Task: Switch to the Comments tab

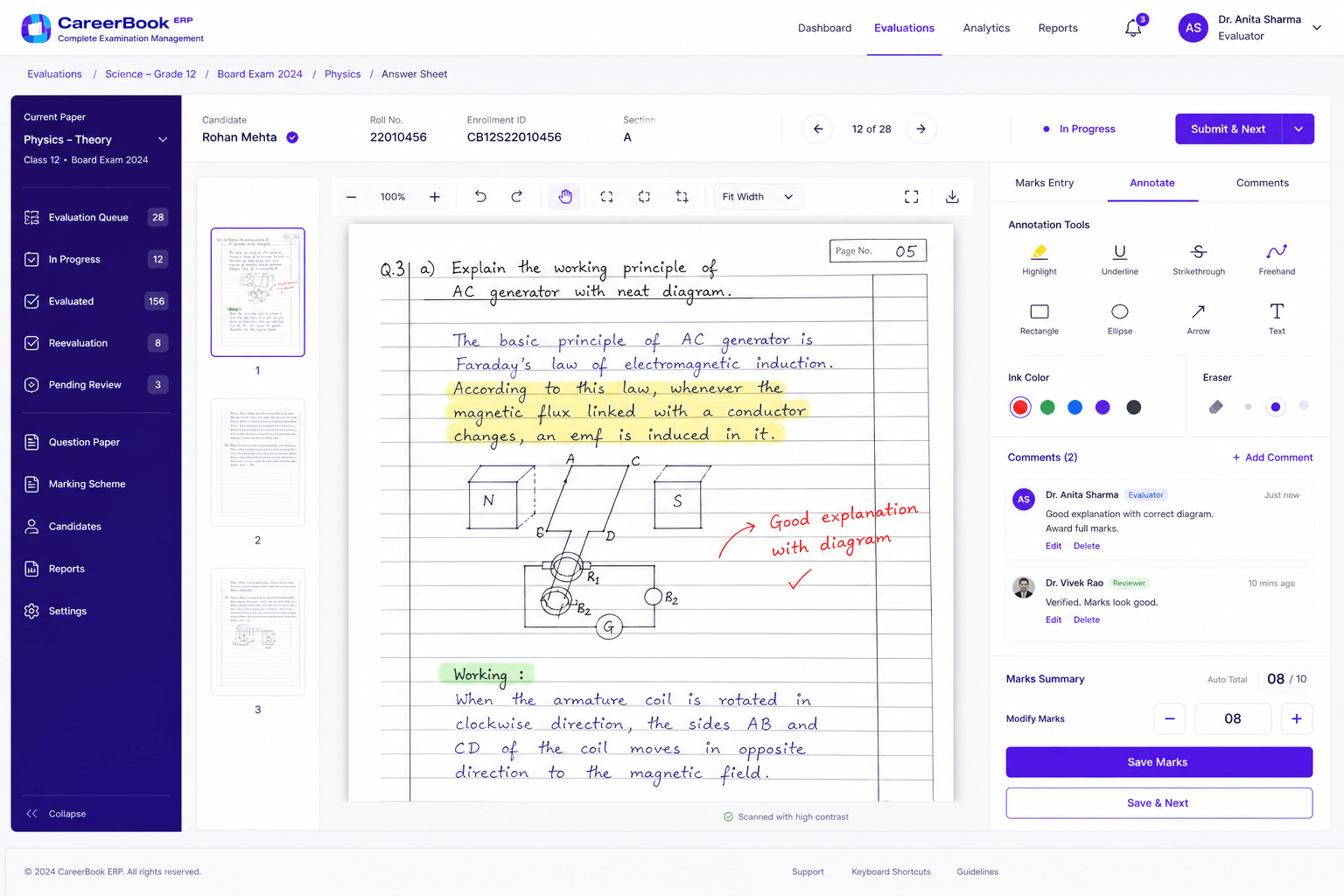Action: (1262, 183)
